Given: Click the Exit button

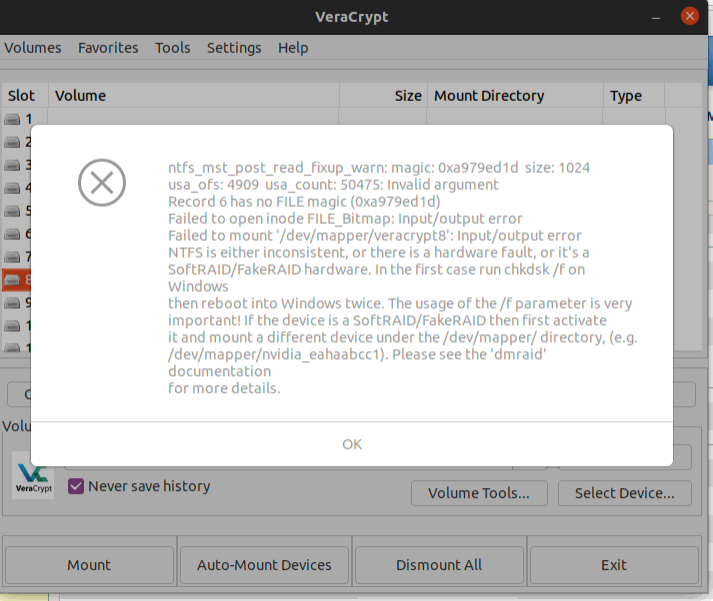Looking at the screenshot, I should pos(614,565).
